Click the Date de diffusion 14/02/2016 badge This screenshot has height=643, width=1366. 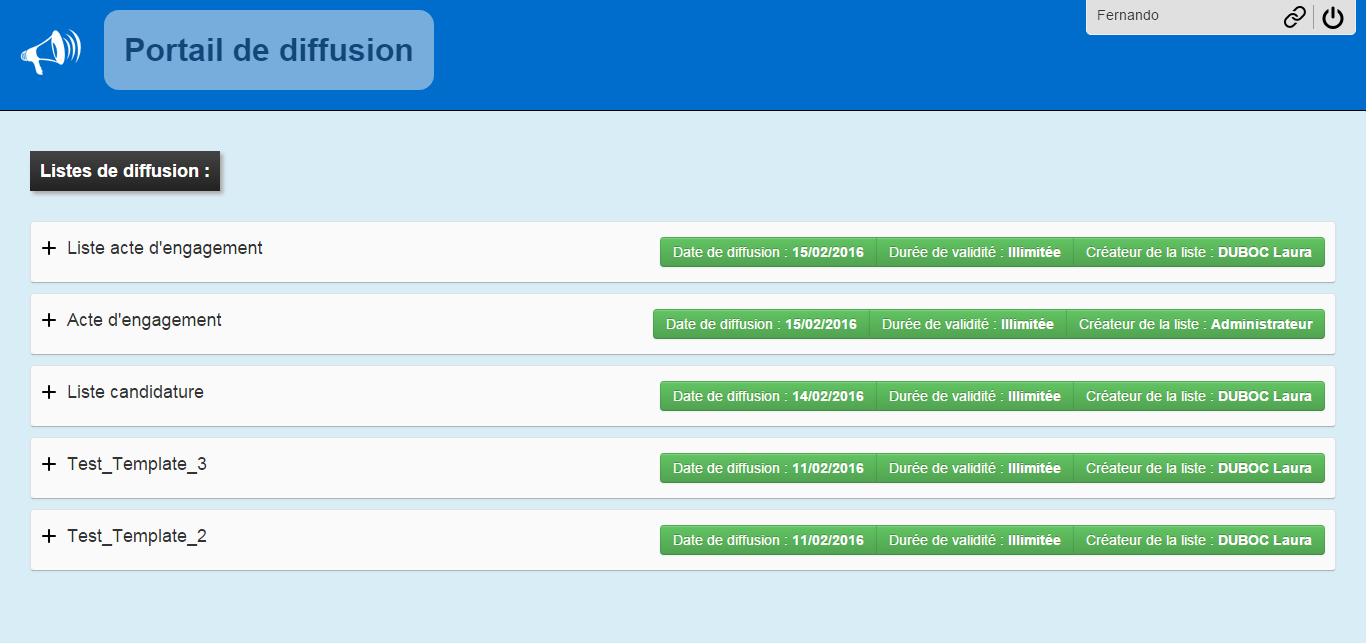pyautogui.click(x=768, y=396)
